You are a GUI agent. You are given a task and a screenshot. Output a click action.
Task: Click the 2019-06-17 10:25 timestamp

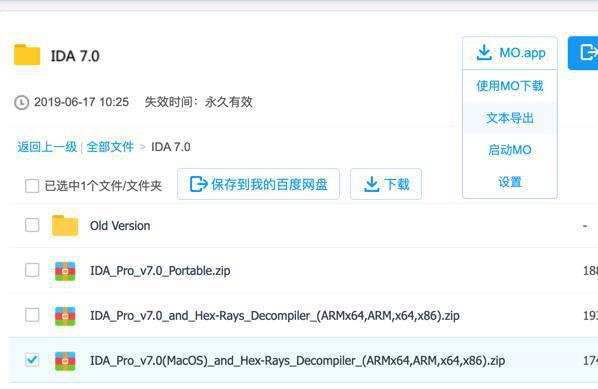point(81,102)
